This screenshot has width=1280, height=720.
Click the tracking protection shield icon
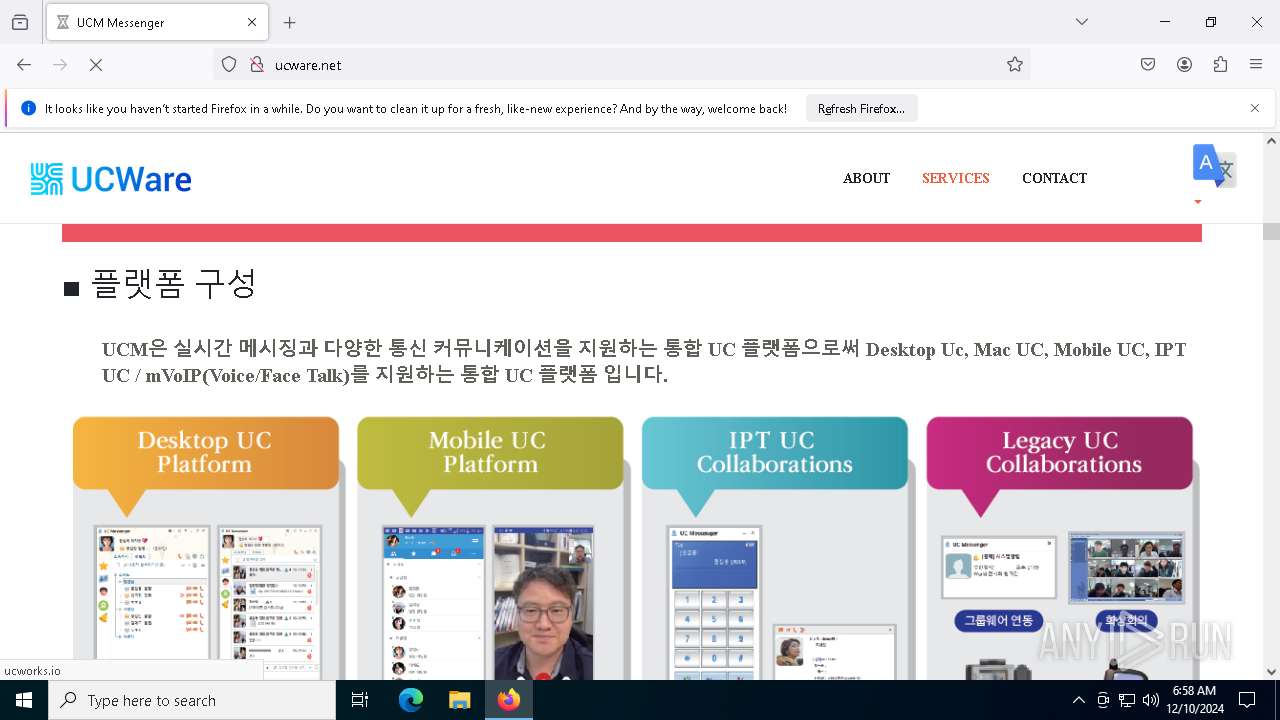229,64
